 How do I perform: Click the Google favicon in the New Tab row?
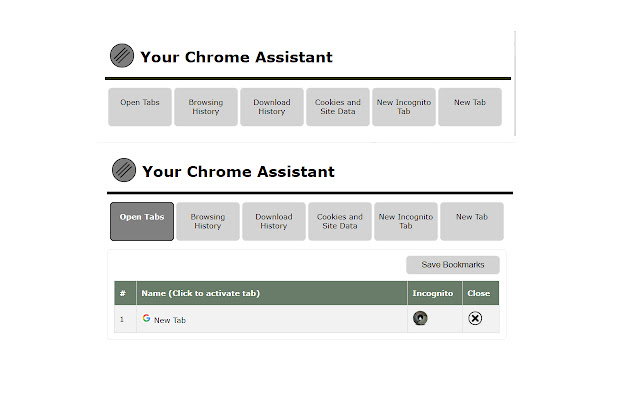point(146,318)
